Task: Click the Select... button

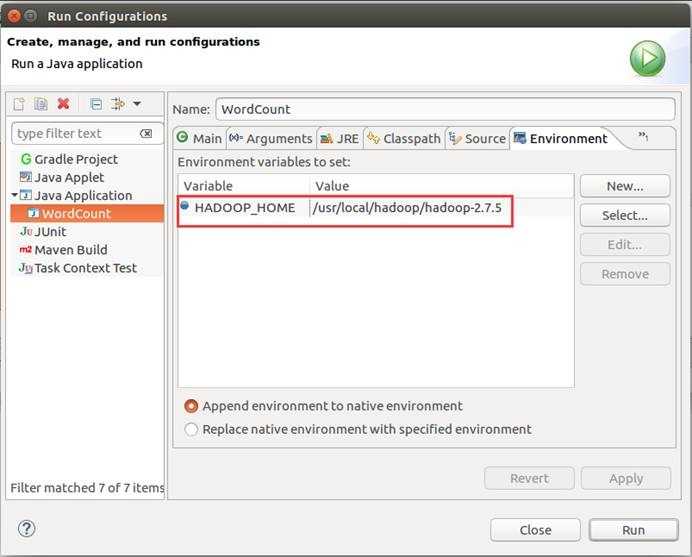Action: 625,215
